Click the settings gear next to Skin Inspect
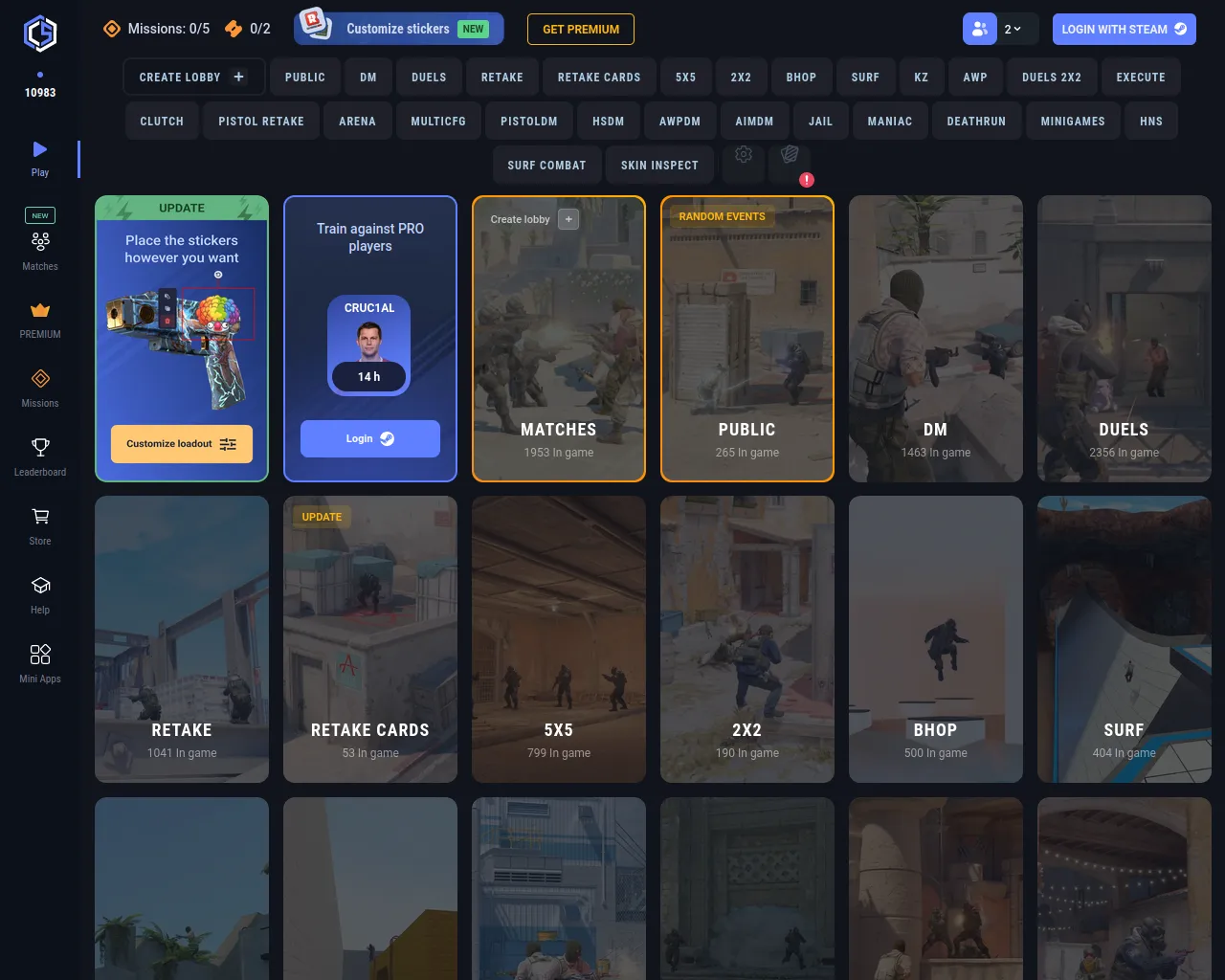Viewport: 1225px width, 980px height. tap(744, 155)
